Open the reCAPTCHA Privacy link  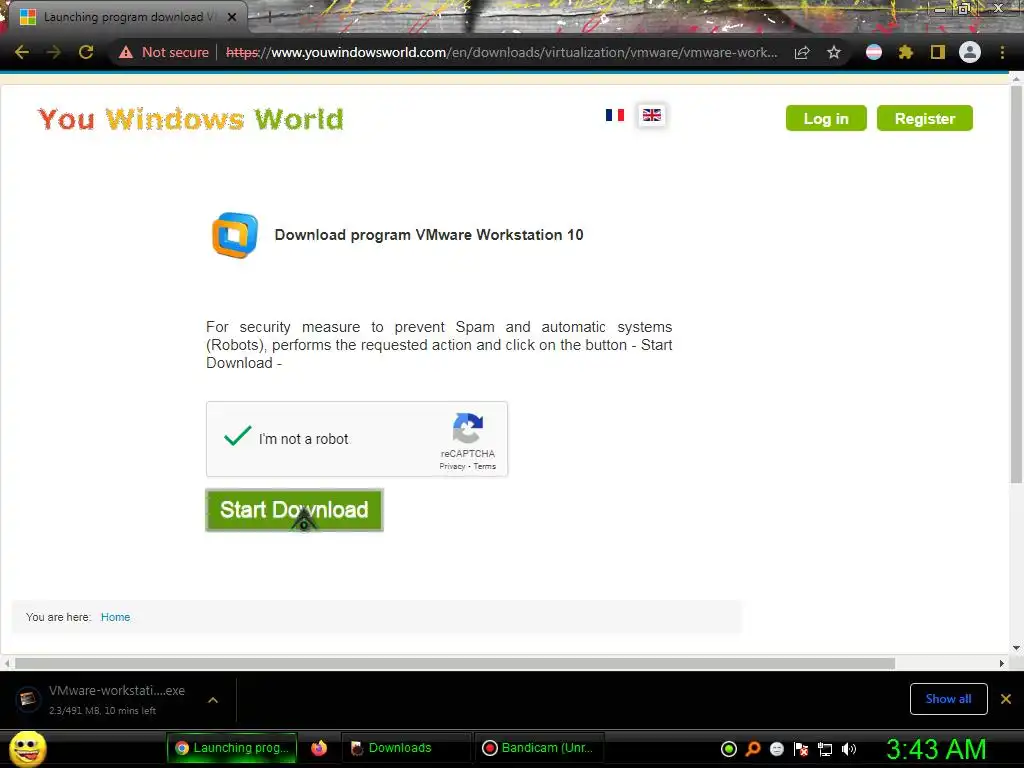(x=452, y=466)
